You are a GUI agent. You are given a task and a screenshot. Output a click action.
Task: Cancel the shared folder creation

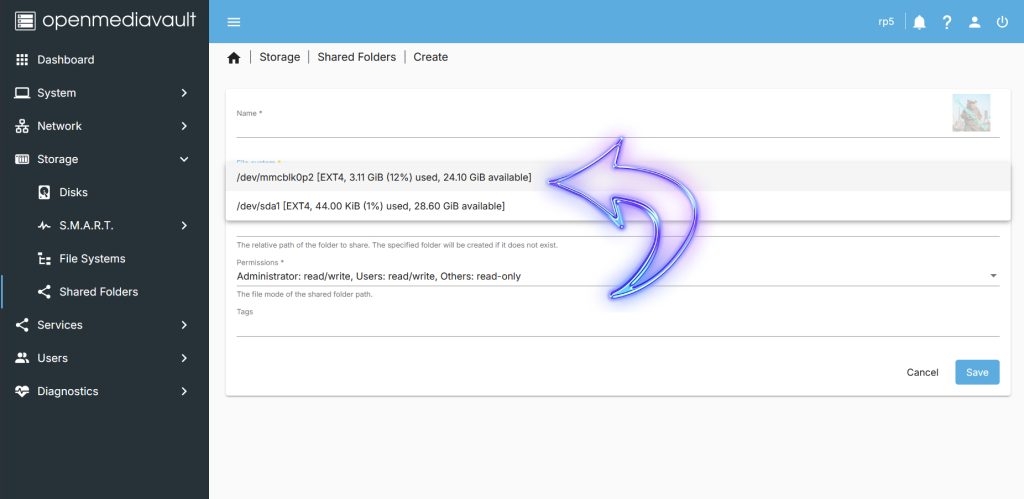click(x=922, y=372)
